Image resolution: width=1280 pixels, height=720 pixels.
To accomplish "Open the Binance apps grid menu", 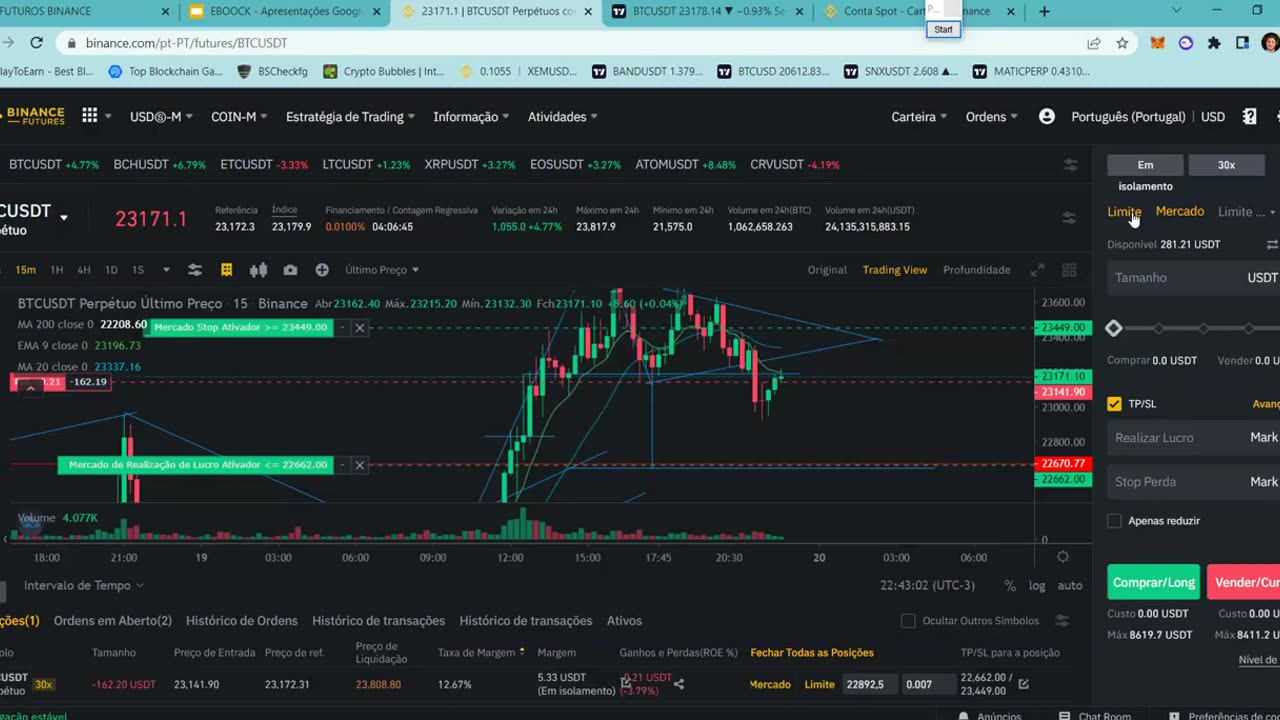I will [90, 116].
